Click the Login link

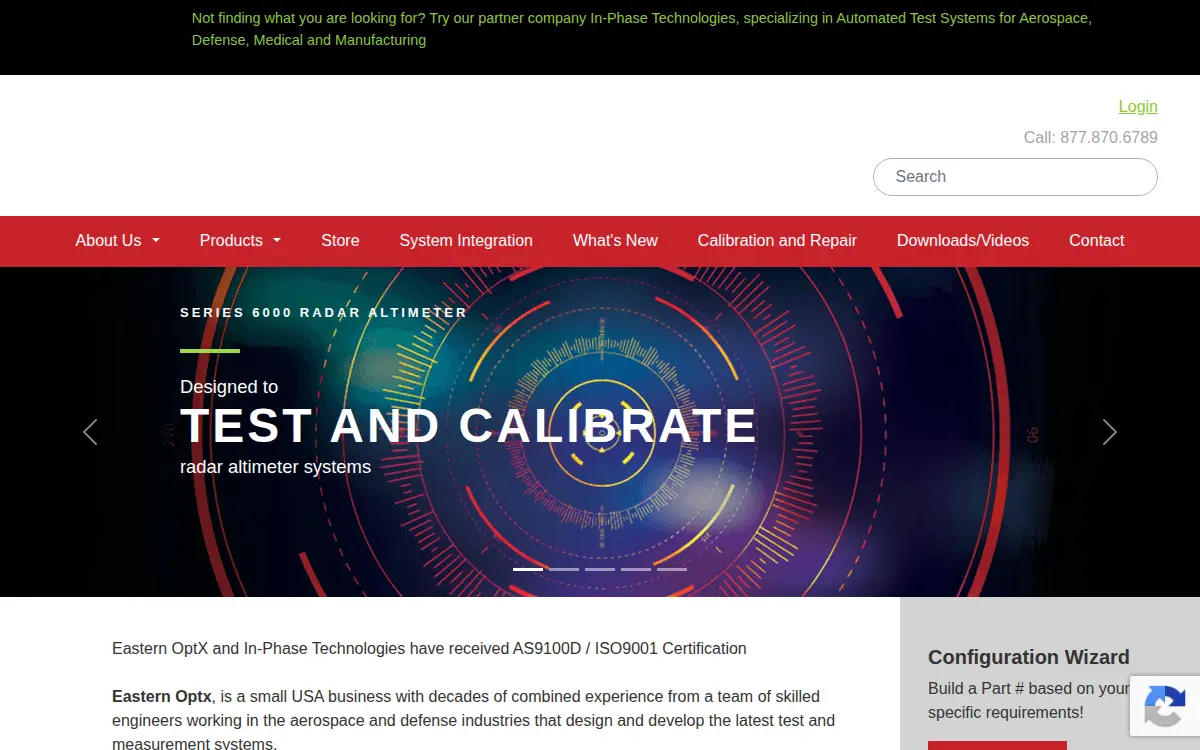[x=1138, y=107]
